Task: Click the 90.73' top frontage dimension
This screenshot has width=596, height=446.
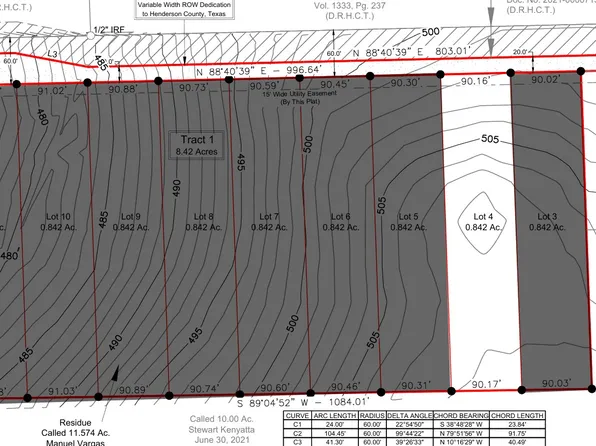Action: pos(193,87)
